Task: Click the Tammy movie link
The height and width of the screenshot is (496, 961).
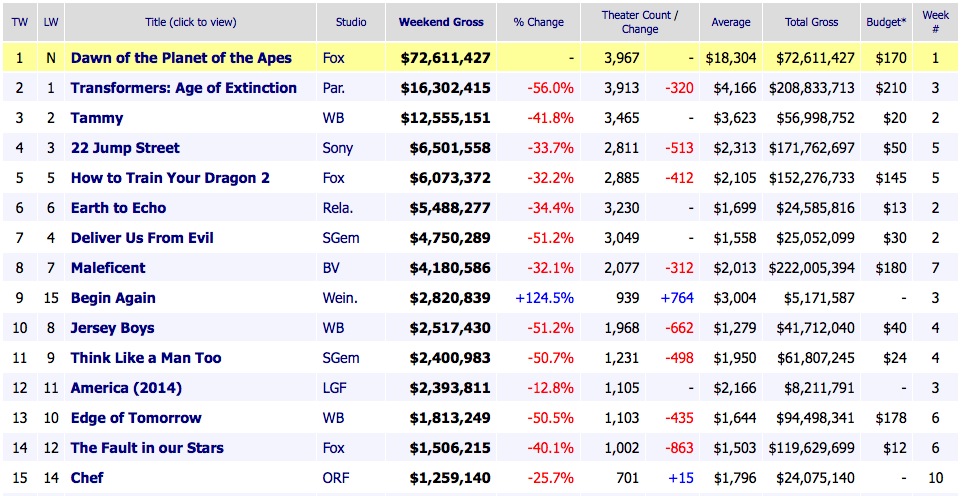Action: pyautogui.click(x=97, y=118)
